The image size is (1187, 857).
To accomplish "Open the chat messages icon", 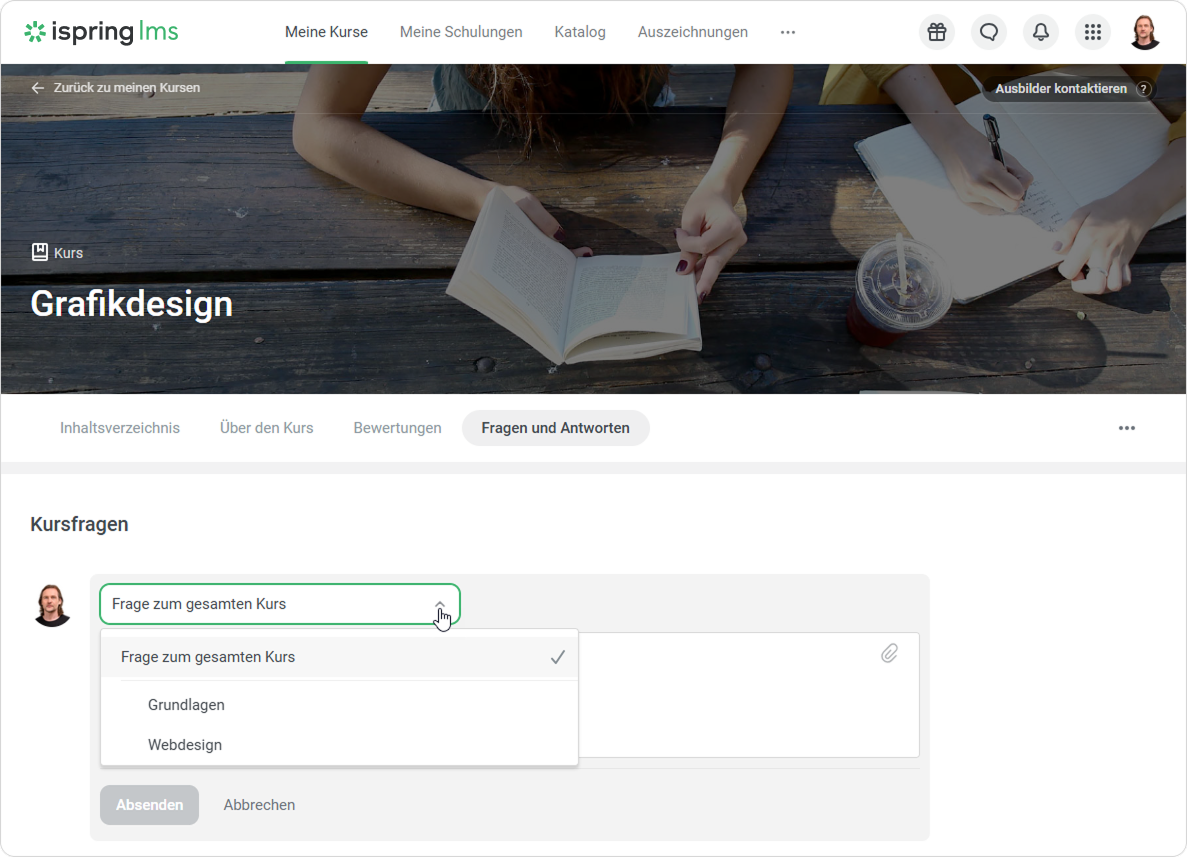I will pyautogui.click(x=988, y=32).
